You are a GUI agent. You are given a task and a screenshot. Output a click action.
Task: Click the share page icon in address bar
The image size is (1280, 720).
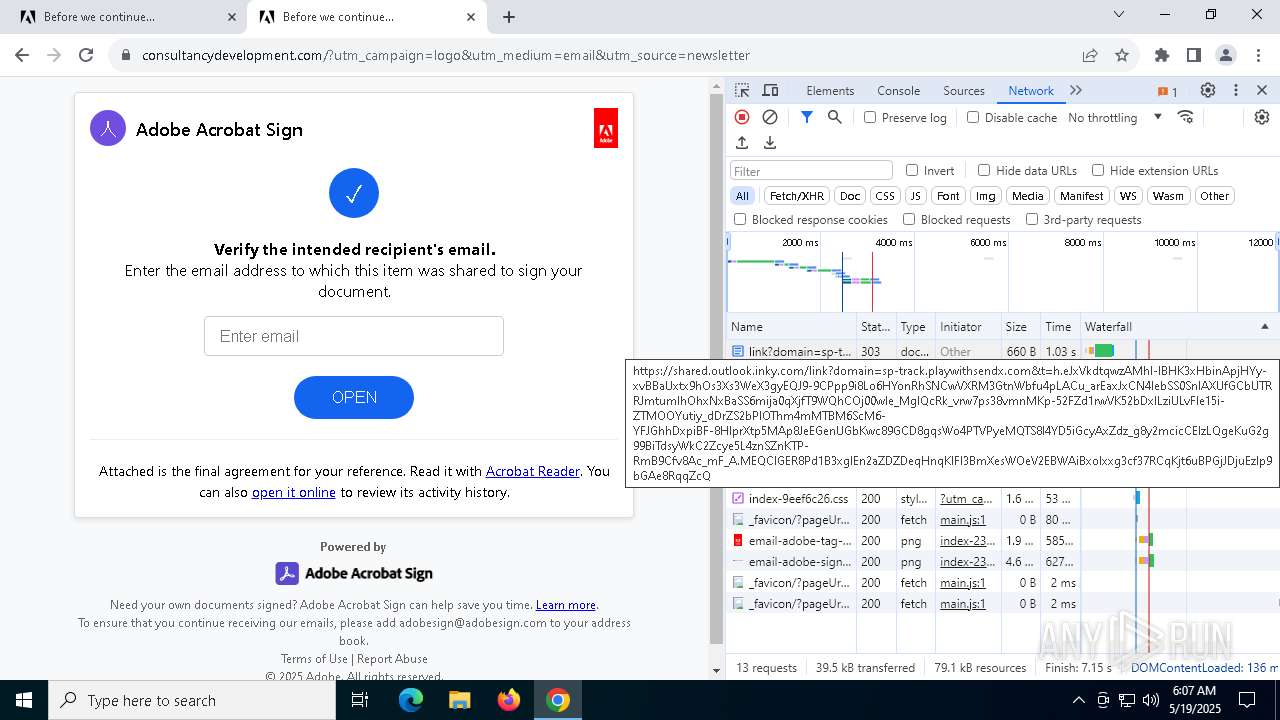pos(1090,55)
